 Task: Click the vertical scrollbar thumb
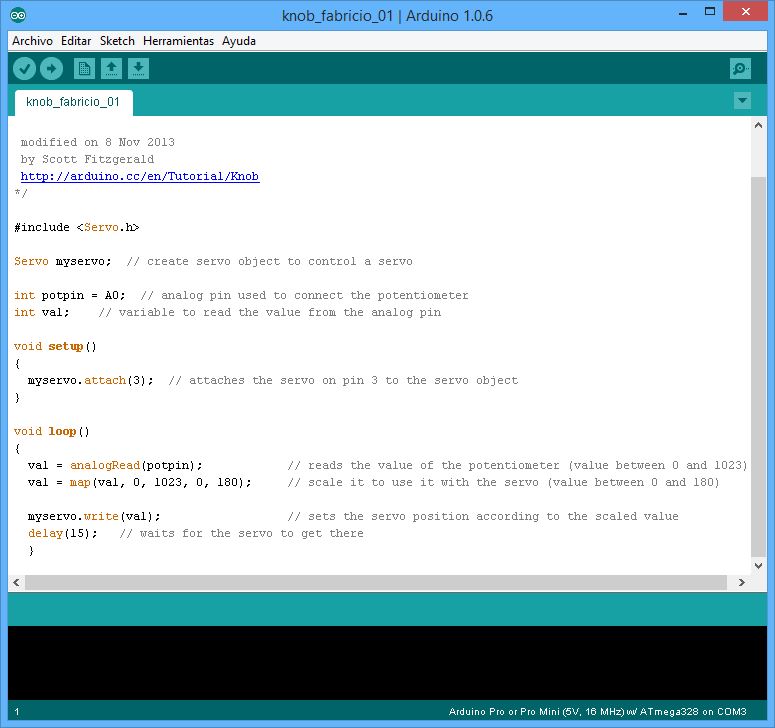click(x=759, y=366)
